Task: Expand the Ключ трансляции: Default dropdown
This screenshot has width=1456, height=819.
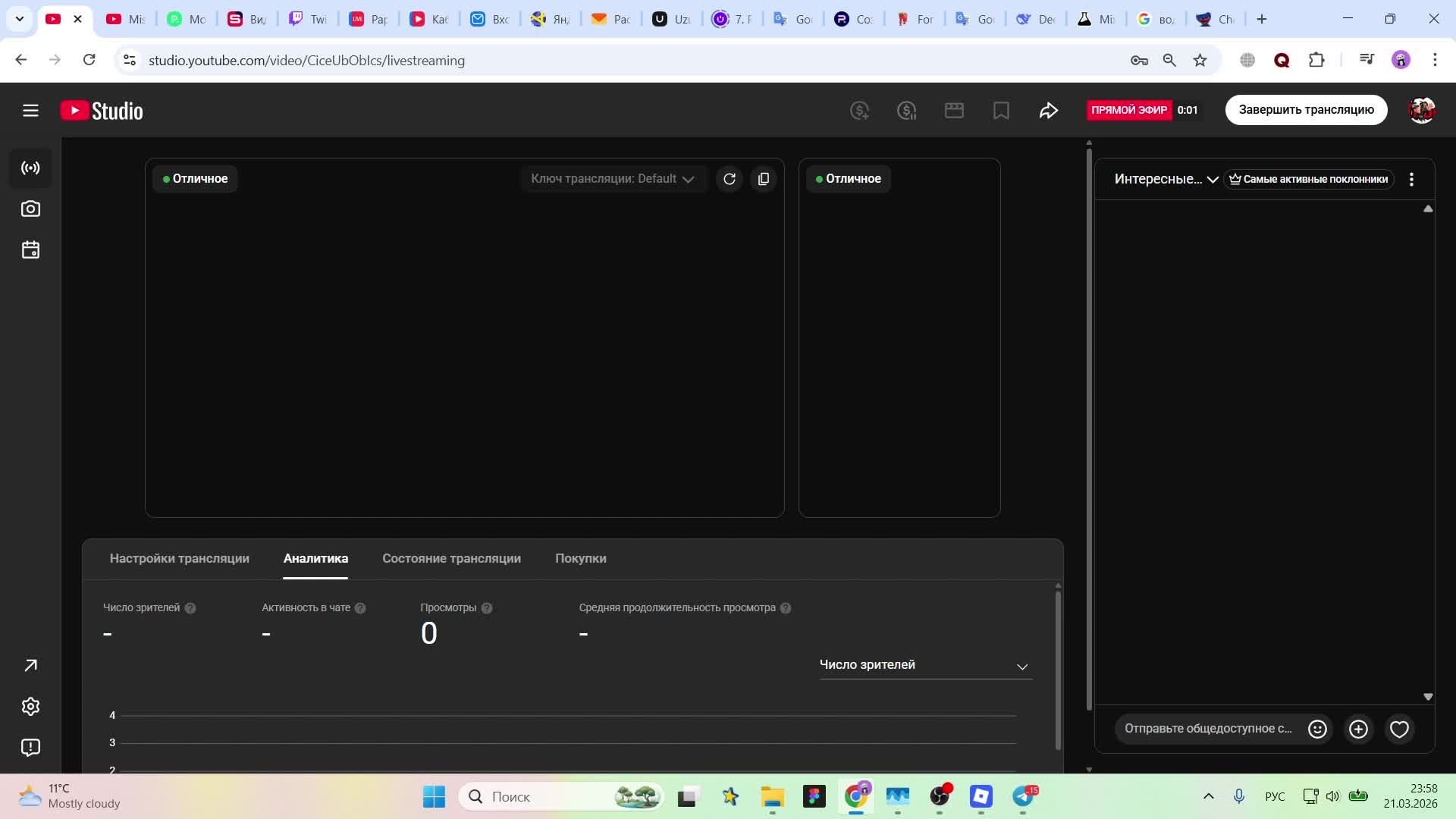Action: click(x=613, y=179)
